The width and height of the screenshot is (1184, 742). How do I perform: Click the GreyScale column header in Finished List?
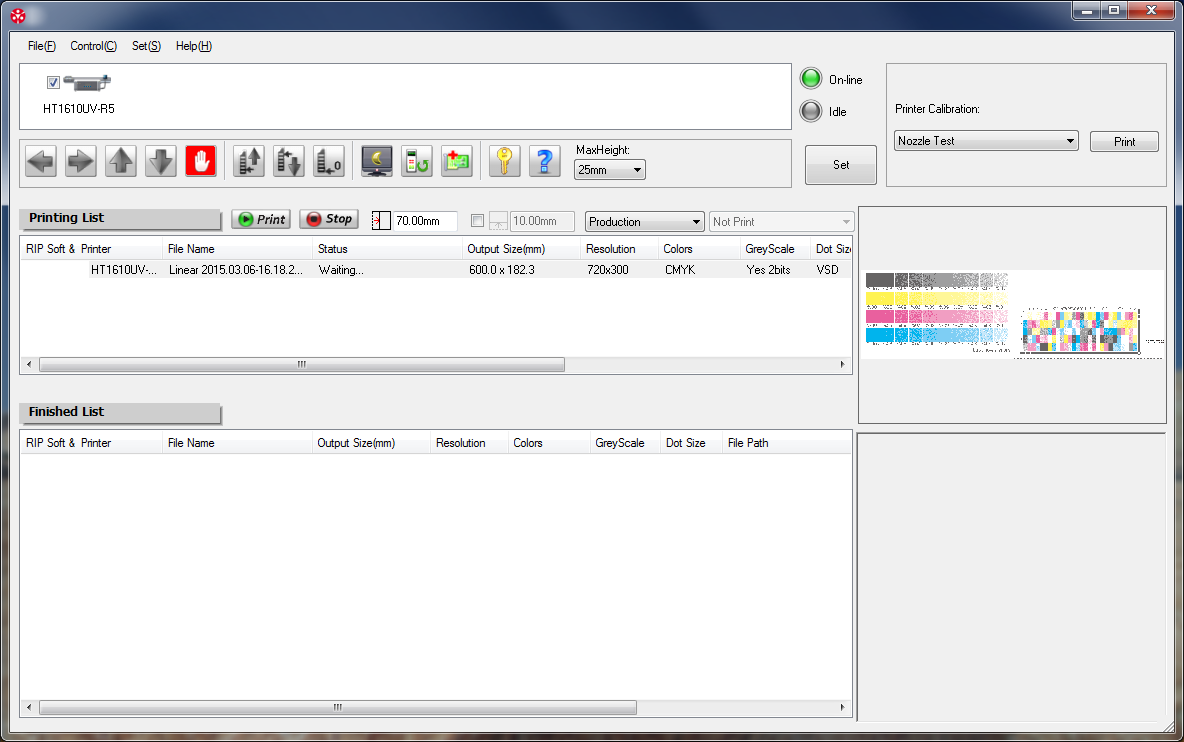coord(624,443)
